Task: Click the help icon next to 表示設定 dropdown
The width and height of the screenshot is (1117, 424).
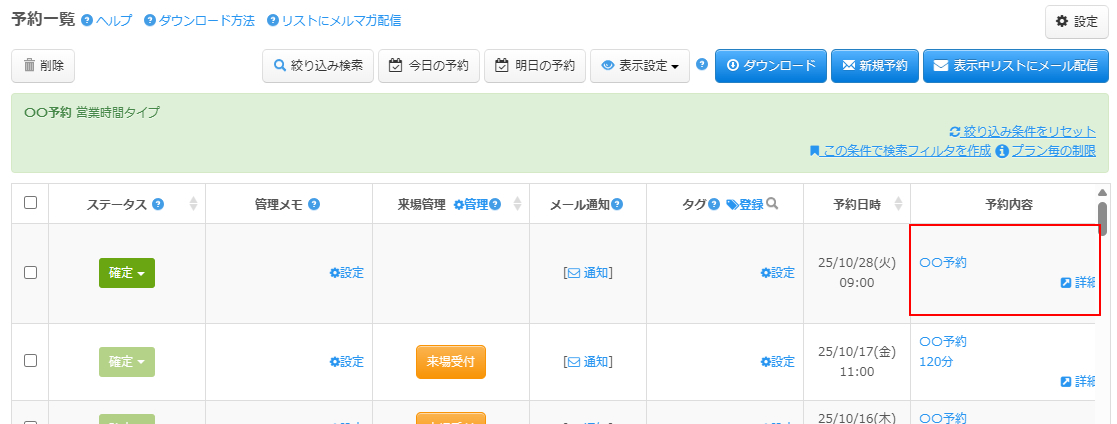Action: click(702, 65)
